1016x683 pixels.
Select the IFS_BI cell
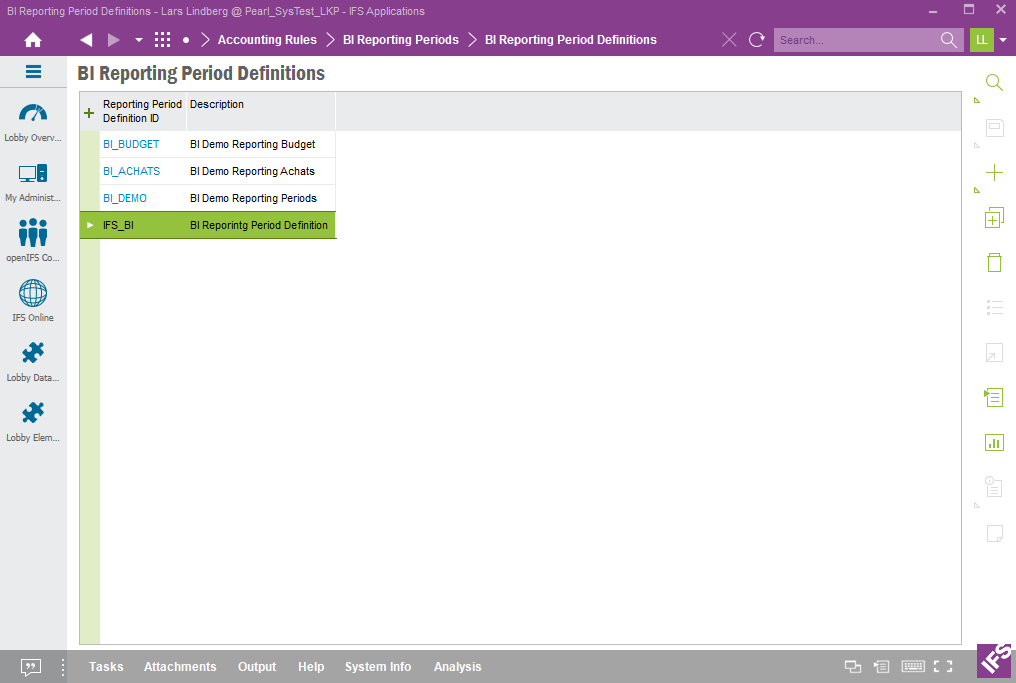pyautogui.click(x=143, y=226)
